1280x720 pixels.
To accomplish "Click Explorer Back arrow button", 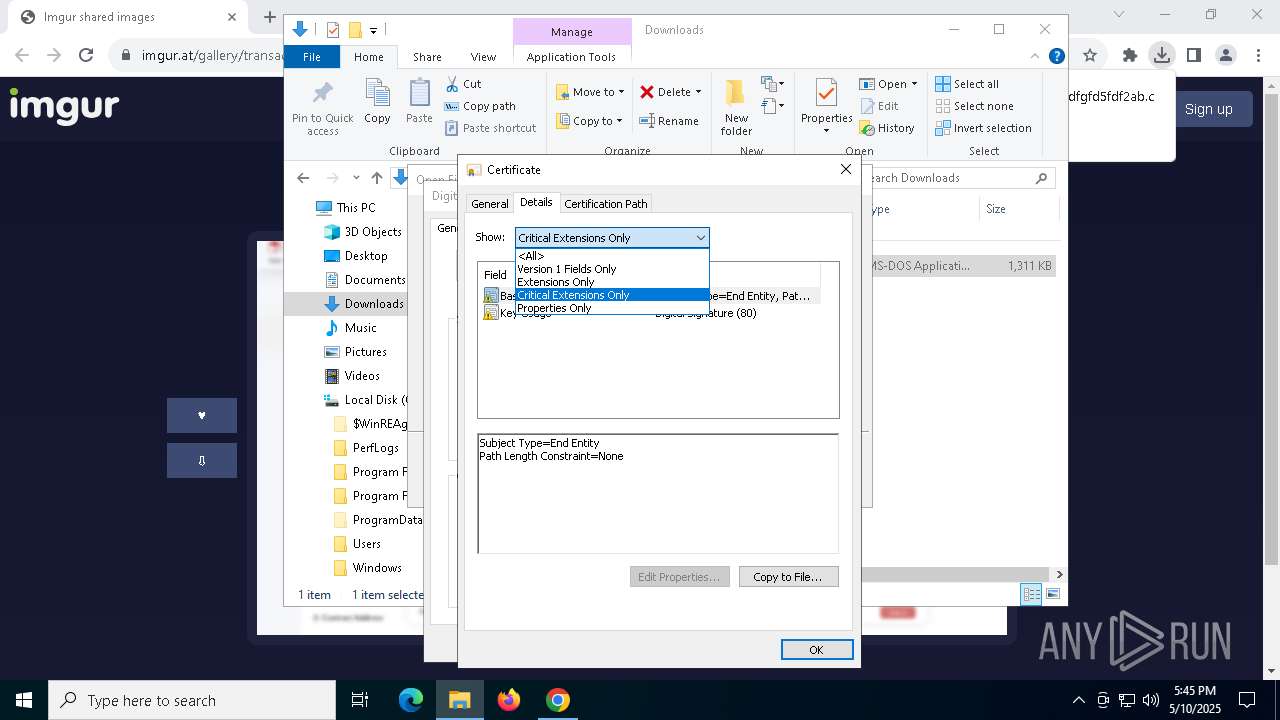I will tap(303, 178).
